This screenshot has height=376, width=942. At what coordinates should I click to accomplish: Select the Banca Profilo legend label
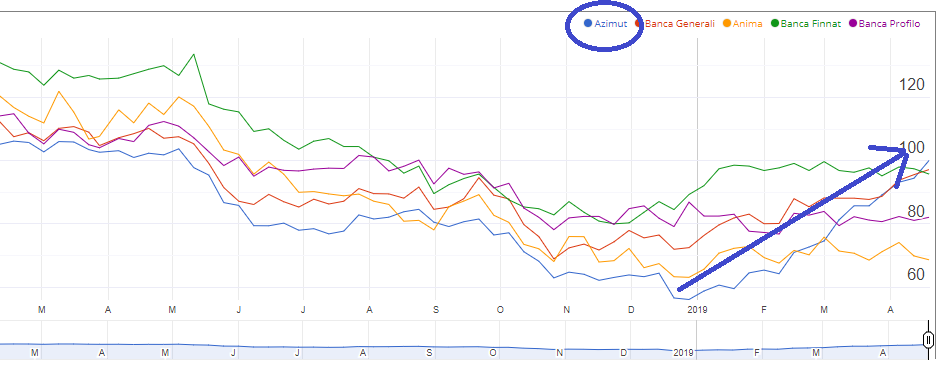click(889, 24)
